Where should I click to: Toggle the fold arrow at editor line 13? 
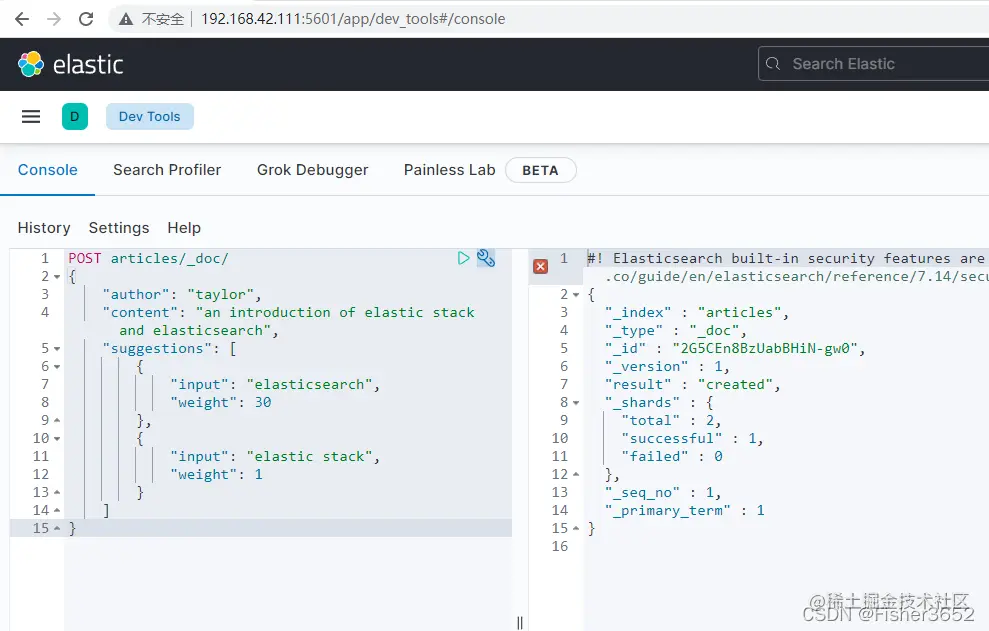click(57, 492)
